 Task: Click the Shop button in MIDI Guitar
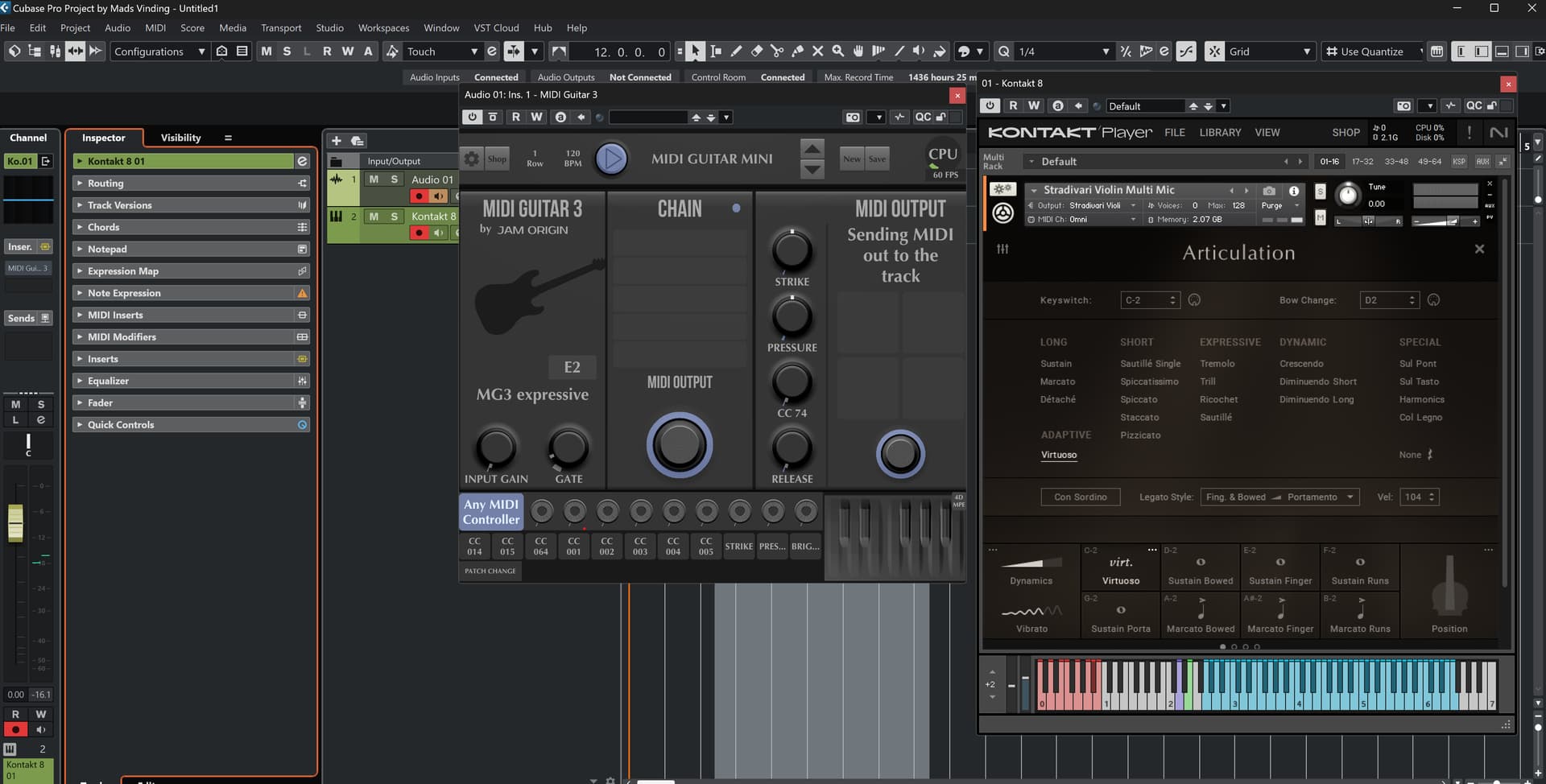497,159
